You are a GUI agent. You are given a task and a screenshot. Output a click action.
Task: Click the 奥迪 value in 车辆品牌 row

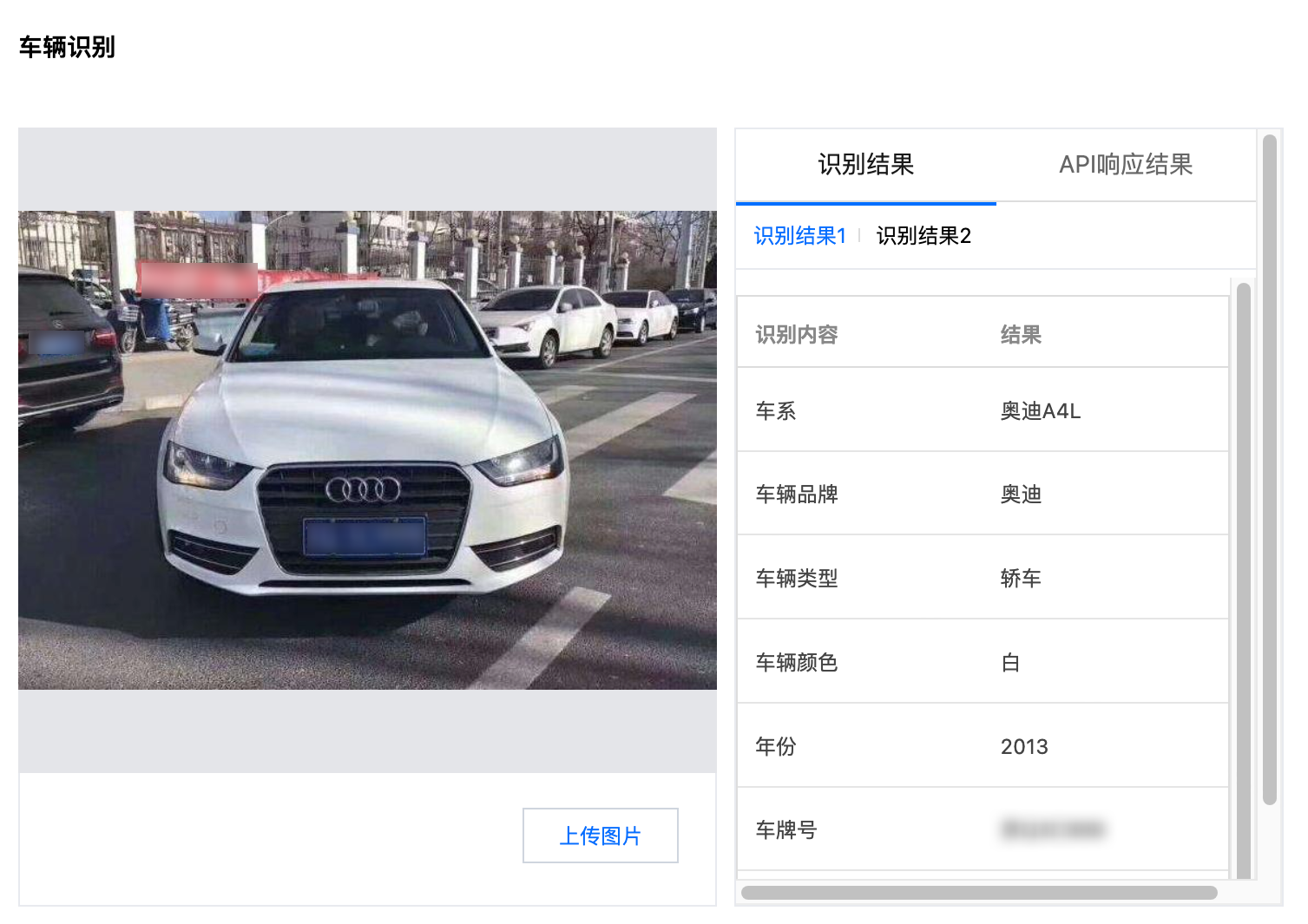1021,495
